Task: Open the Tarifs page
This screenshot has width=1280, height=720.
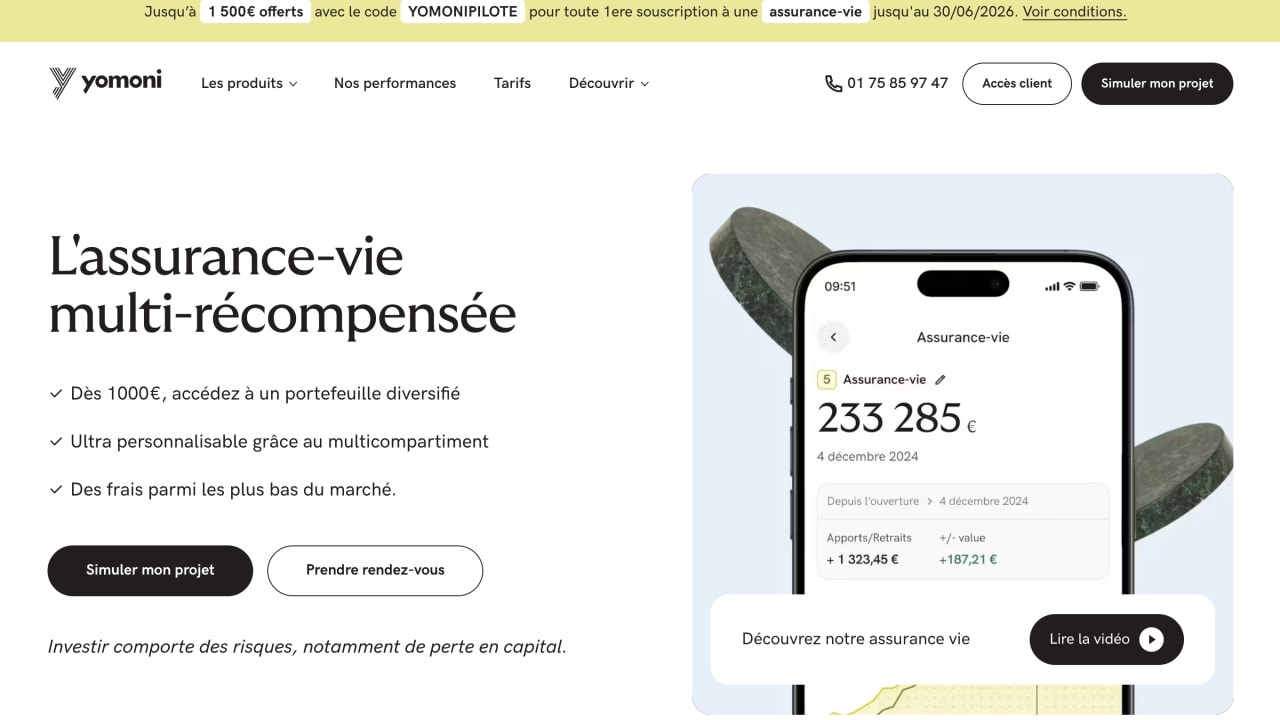Action: pyautogui.click(x=512, y=83)
